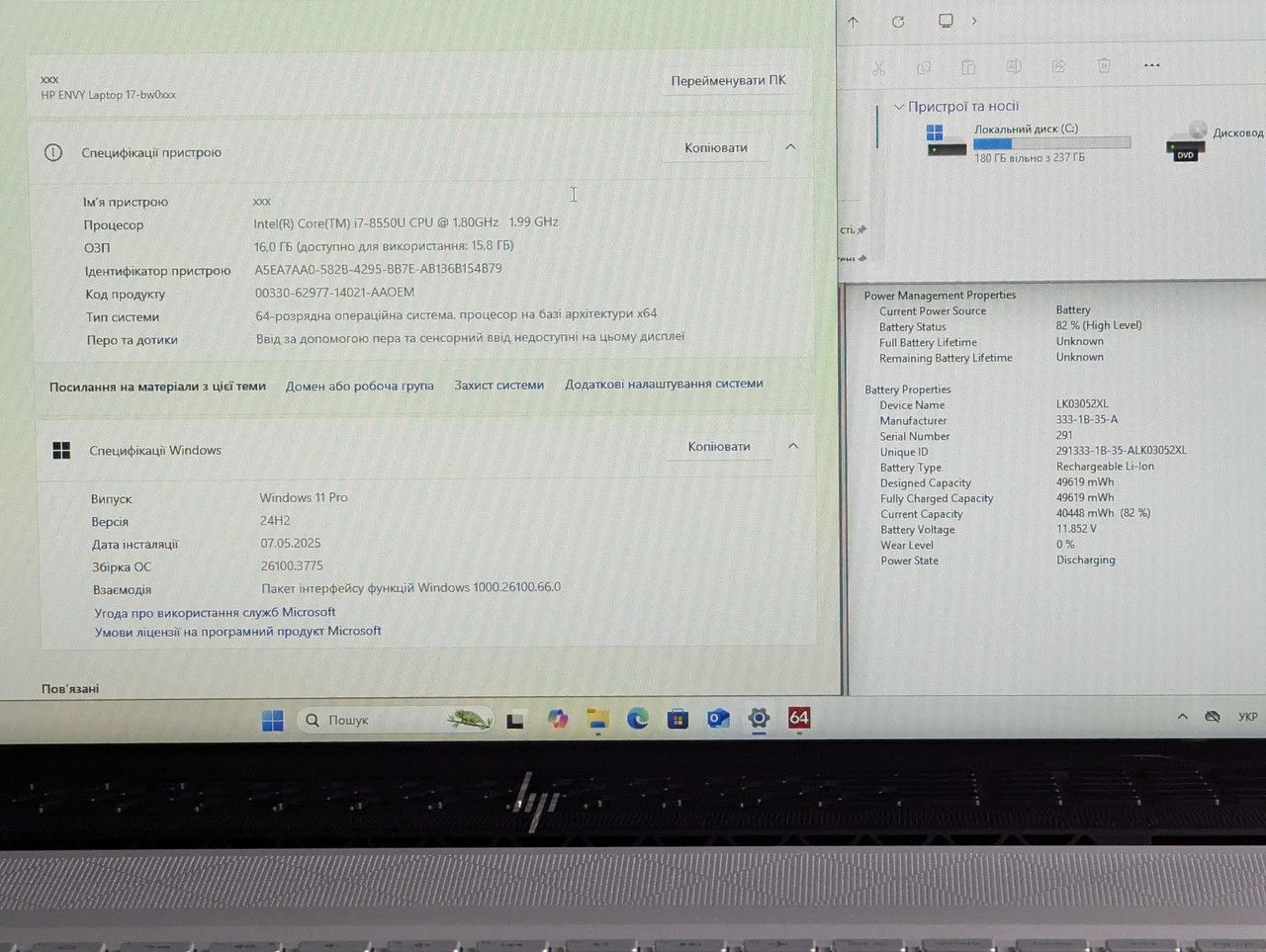Go up one folder in File Explorer

pos(854,21)
